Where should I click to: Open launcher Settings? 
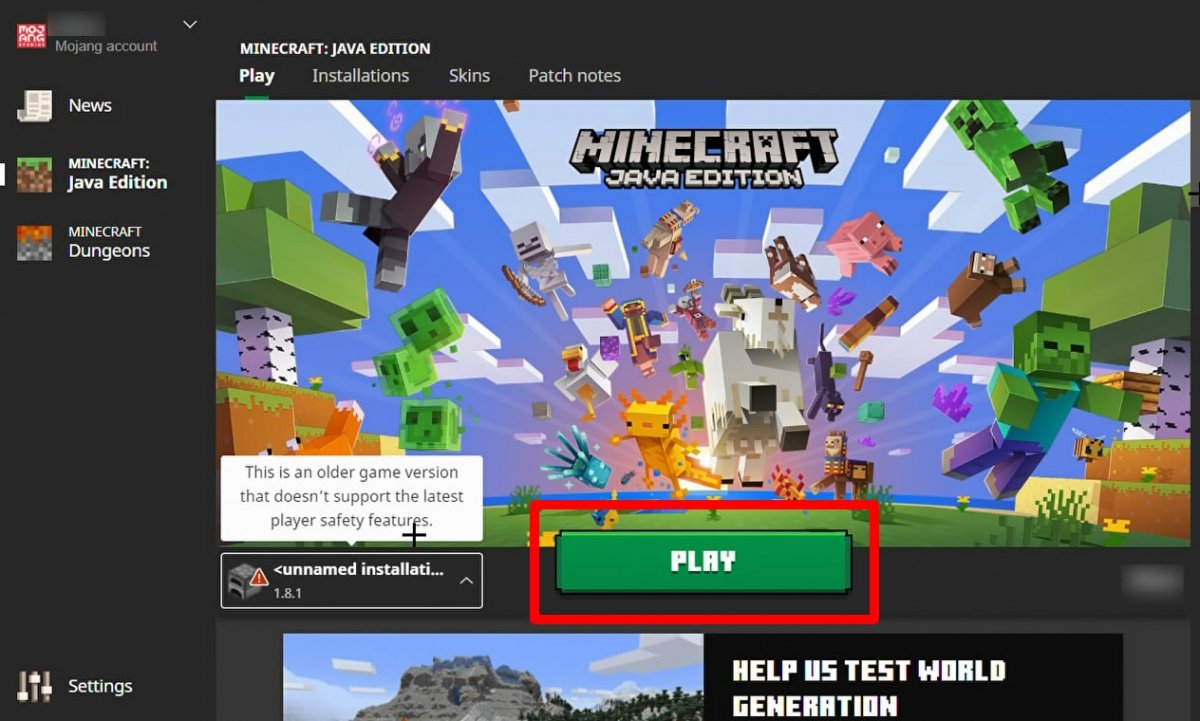(100, 686)
